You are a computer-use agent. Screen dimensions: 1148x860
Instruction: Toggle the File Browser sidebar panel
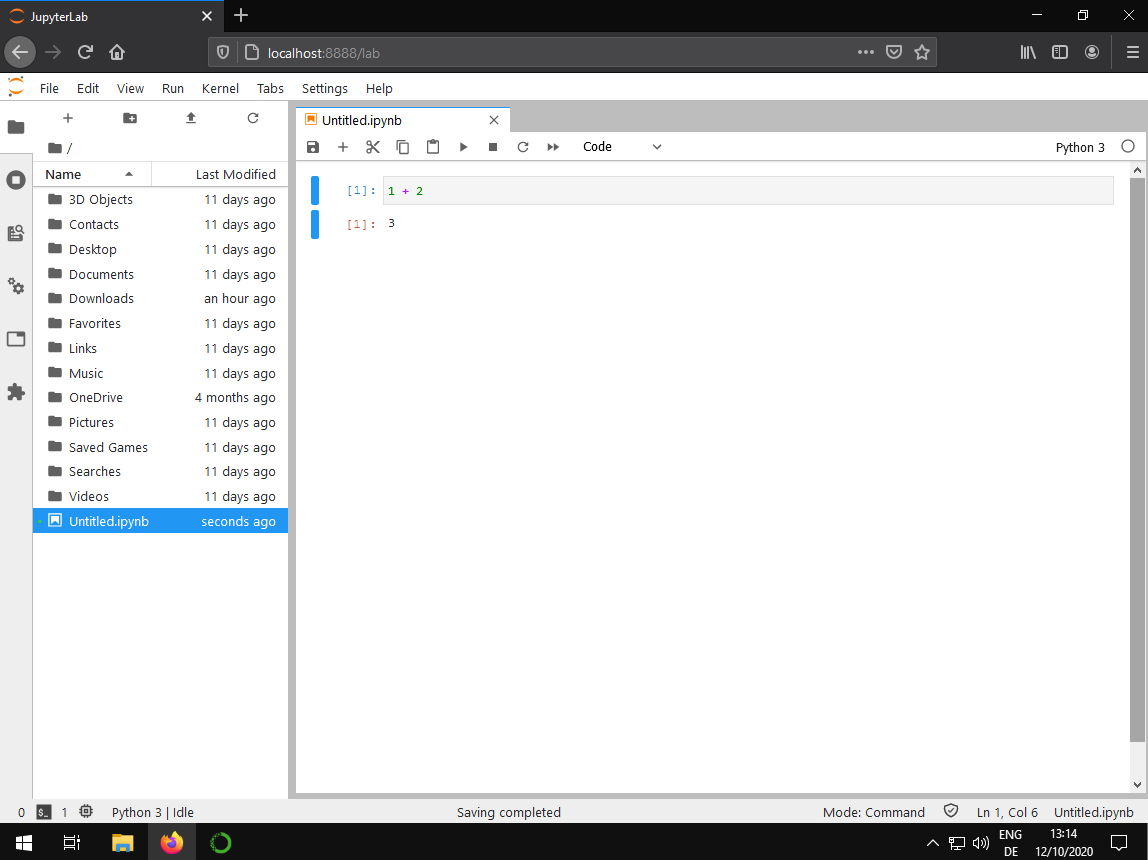pos(16,127)
